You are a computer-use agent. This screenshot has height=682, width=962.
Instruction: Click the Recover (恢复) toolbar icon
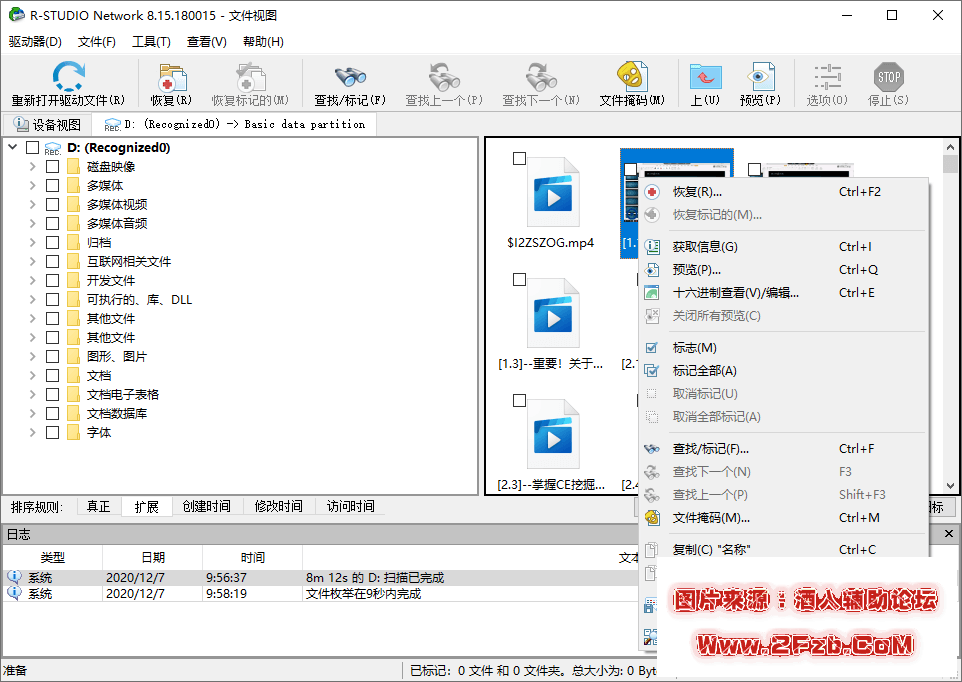[171, 77]
